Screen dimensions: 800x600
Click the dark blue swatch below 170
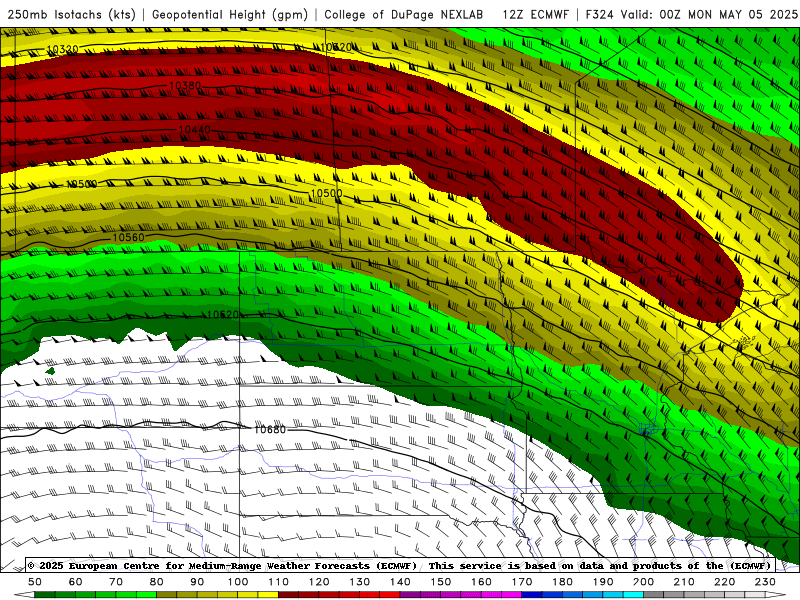(532, 595)
